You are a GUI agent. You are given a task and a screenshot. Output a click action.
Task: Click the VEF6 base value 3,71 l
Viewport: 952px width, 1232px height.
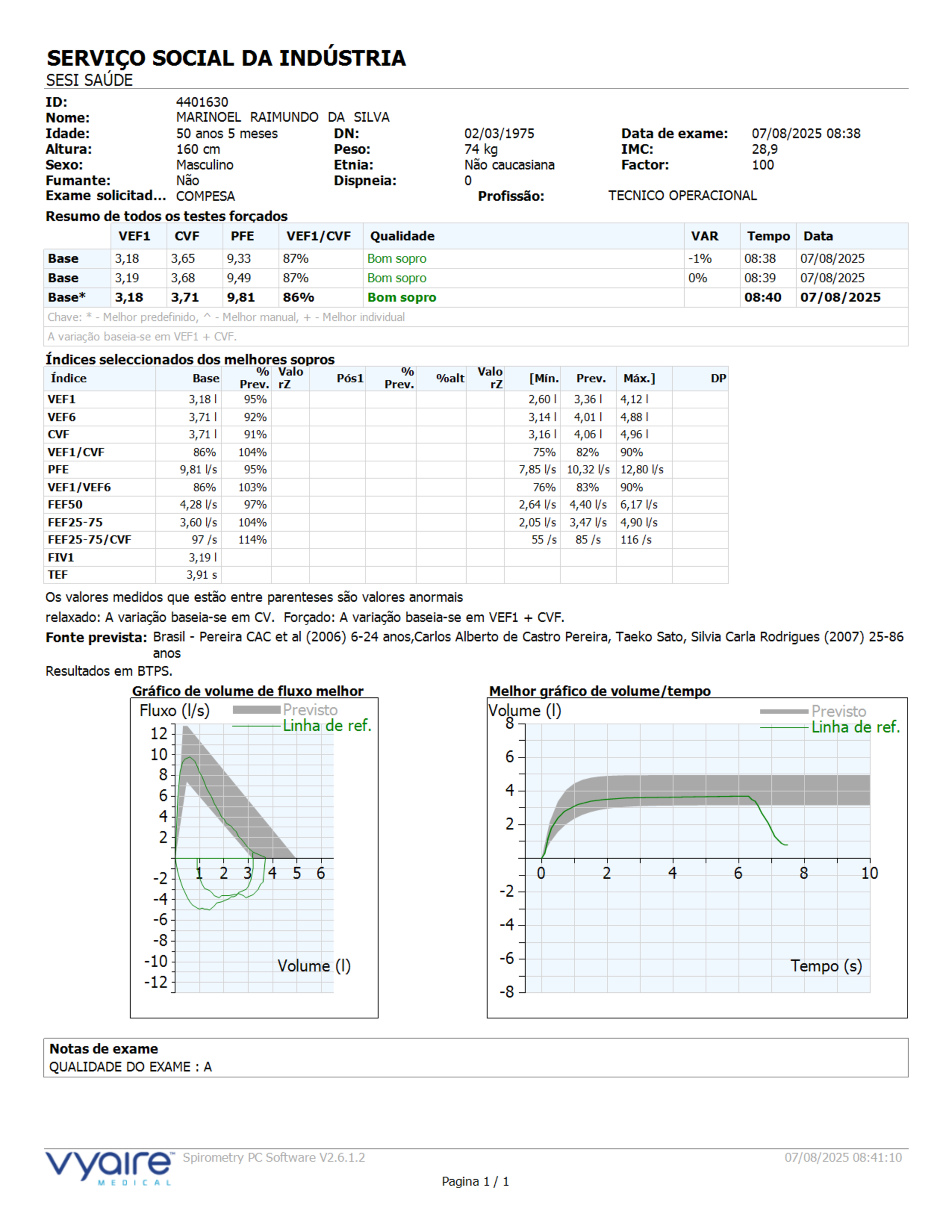point(202,417)
